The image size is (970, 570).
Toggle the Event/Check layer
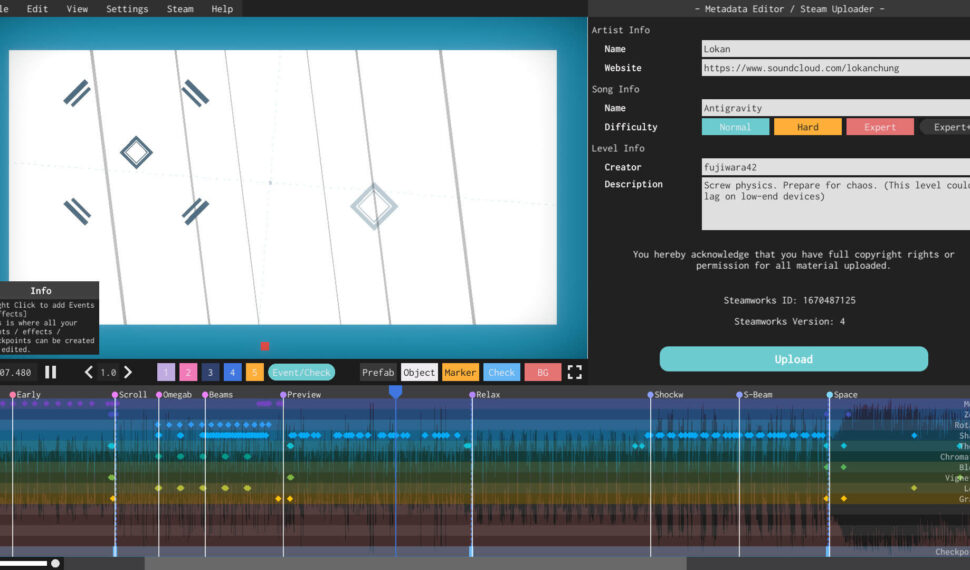301,372
